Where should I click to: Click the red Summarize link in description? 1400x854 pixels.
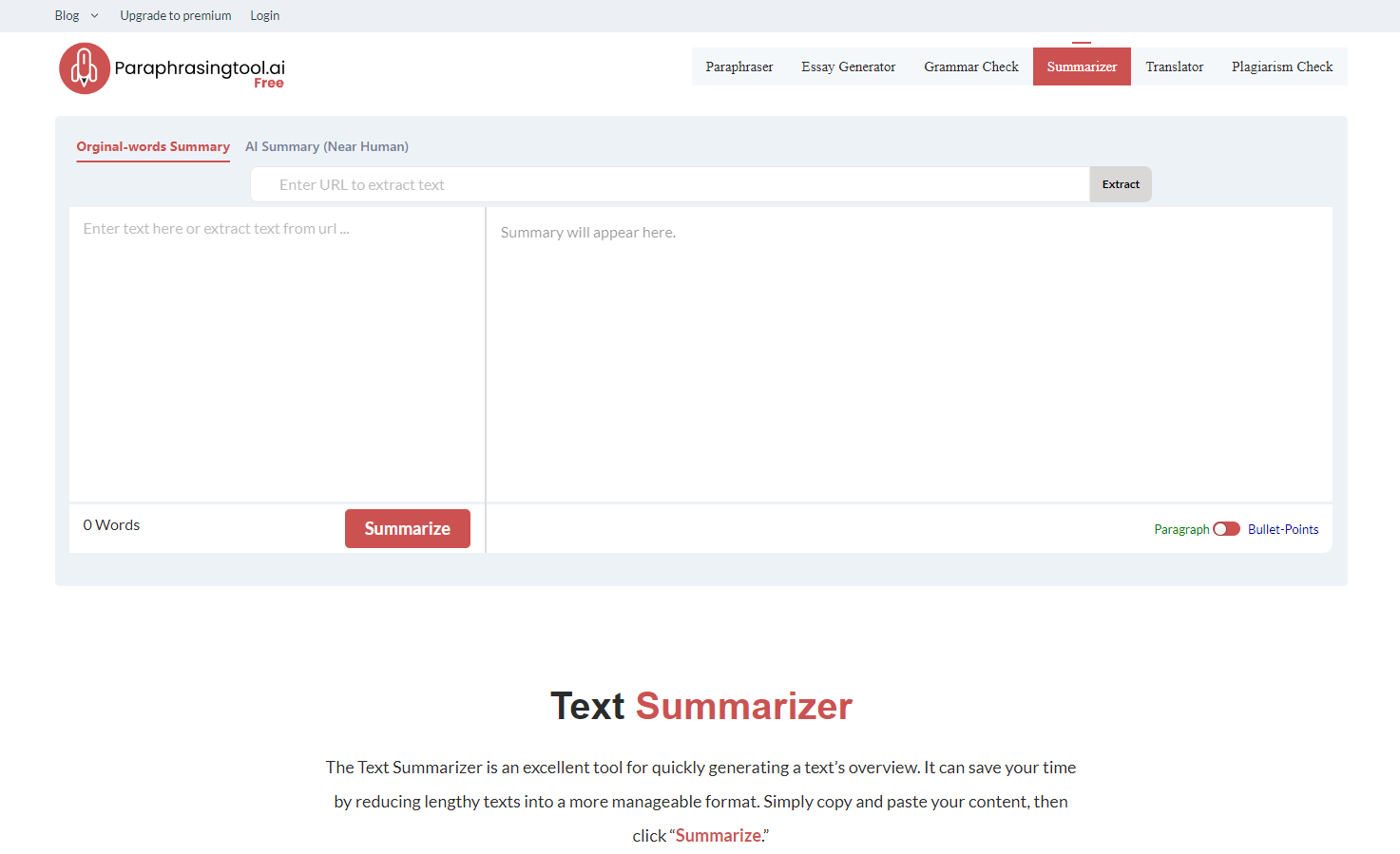click(719, 836)
